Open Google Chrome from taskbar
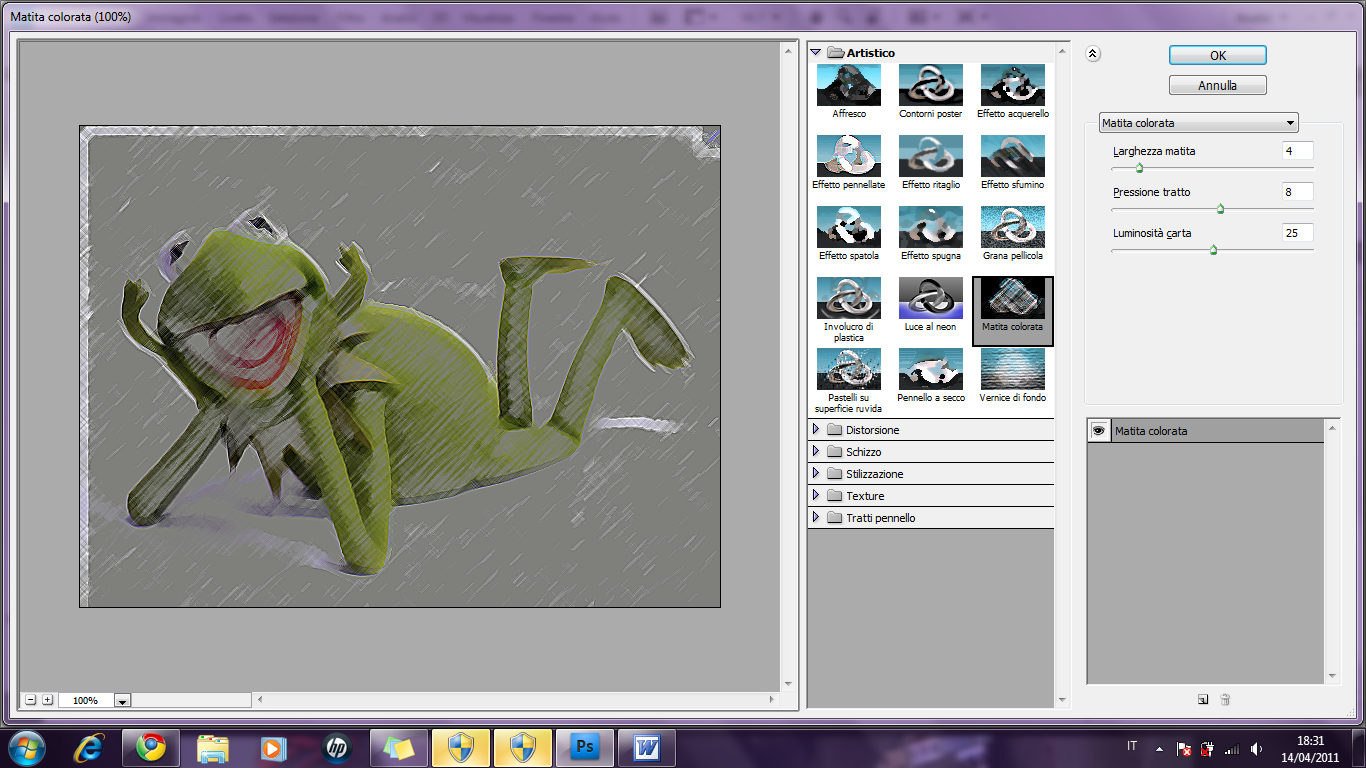This screenshot has width=1366, height=769. click(151, 747)
